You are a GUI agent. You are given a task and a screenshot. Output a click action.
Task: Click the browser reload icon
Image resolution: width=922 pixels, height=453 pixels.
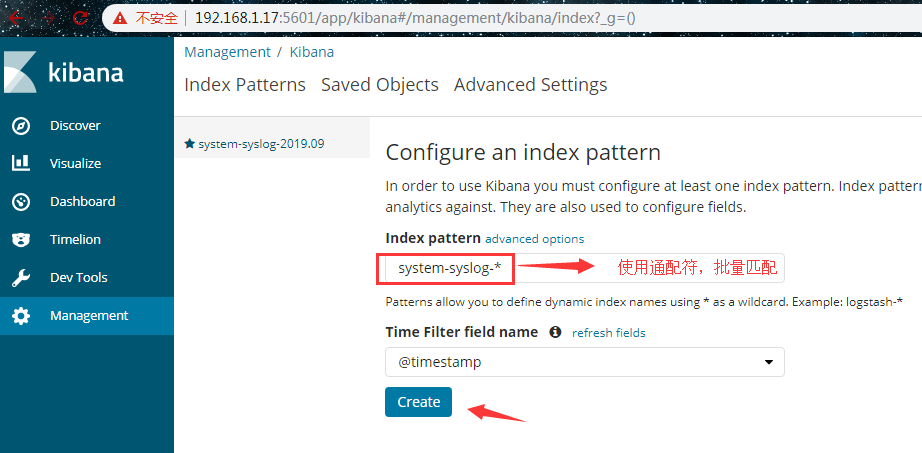click(80, 18)
